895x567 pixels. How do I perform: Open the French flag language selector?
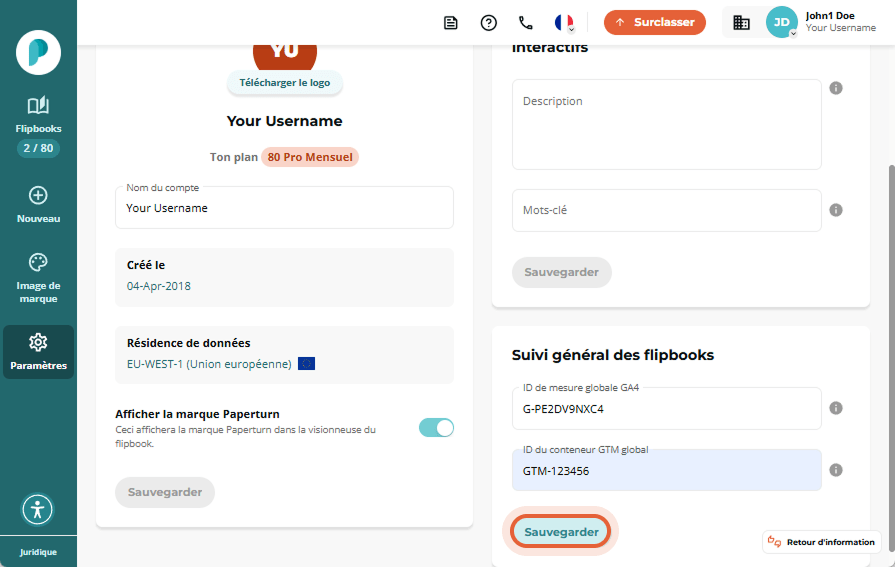point(564,23)
